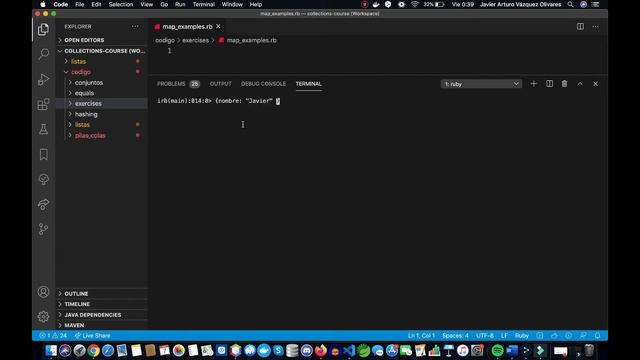
Task: Switch to the DEBUG CONSOLE tab
Action: [x=263, y=84]
